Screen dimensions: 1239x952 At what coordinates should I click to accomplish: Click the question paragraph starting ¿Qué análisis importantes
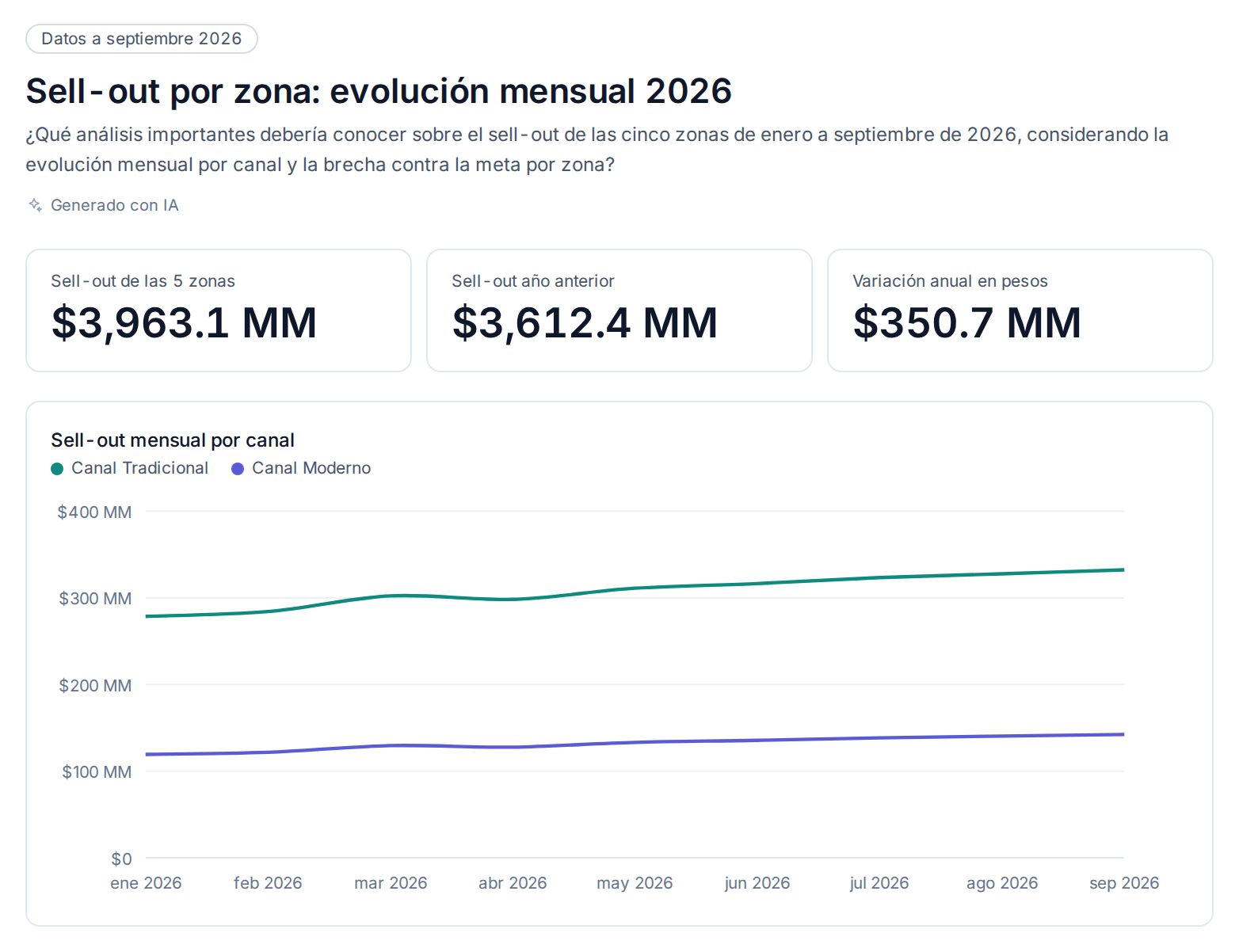coord(597,150)
